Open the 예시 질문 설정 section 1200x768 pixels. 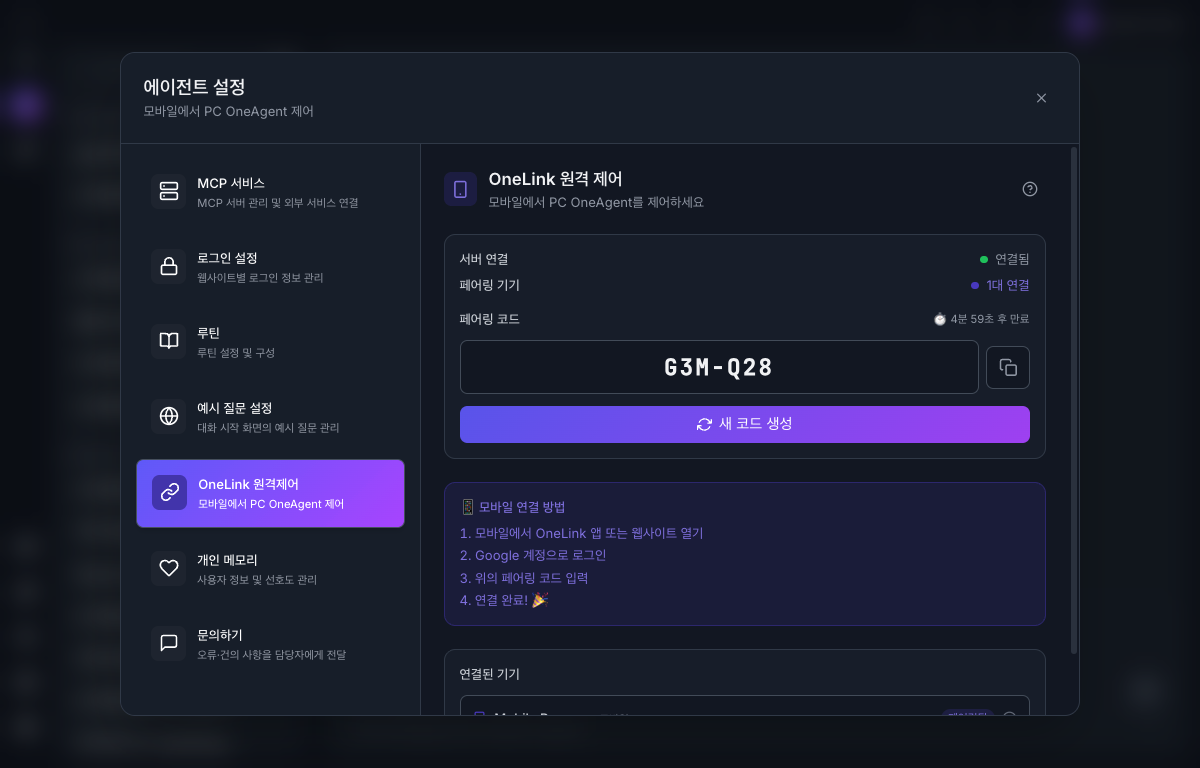[x=270, y=417]
